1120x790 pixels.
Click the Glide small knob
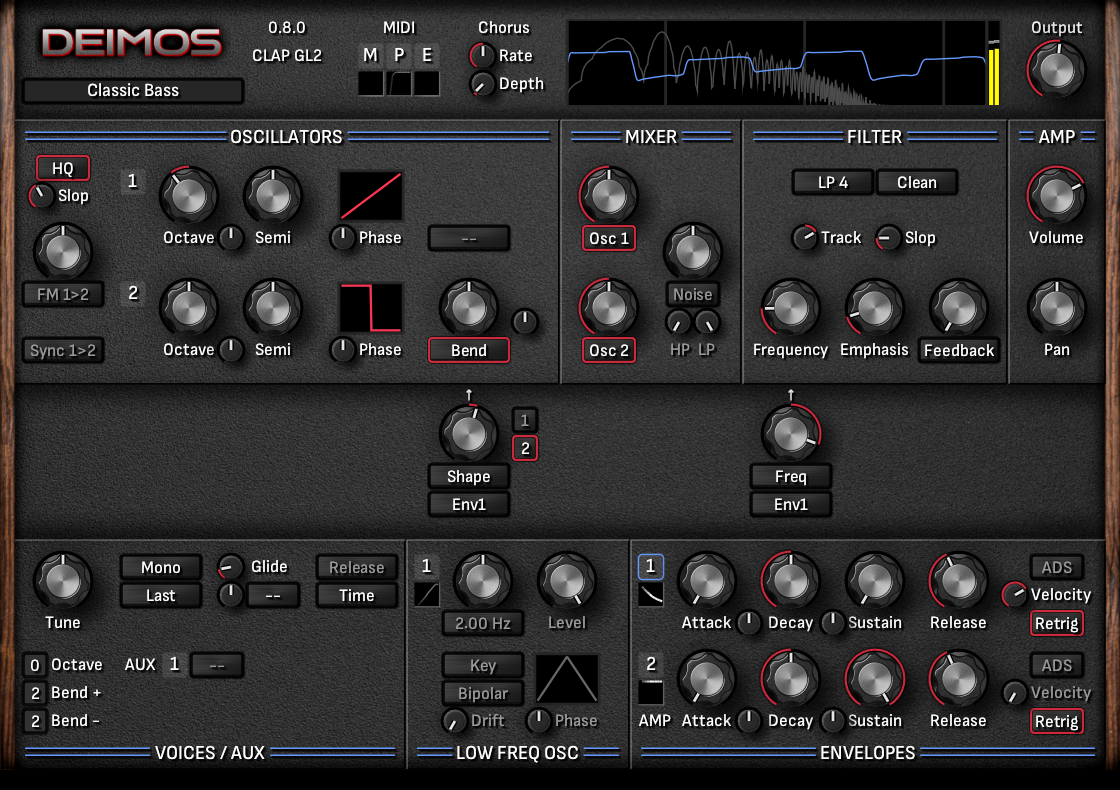[x=230, y=566]
